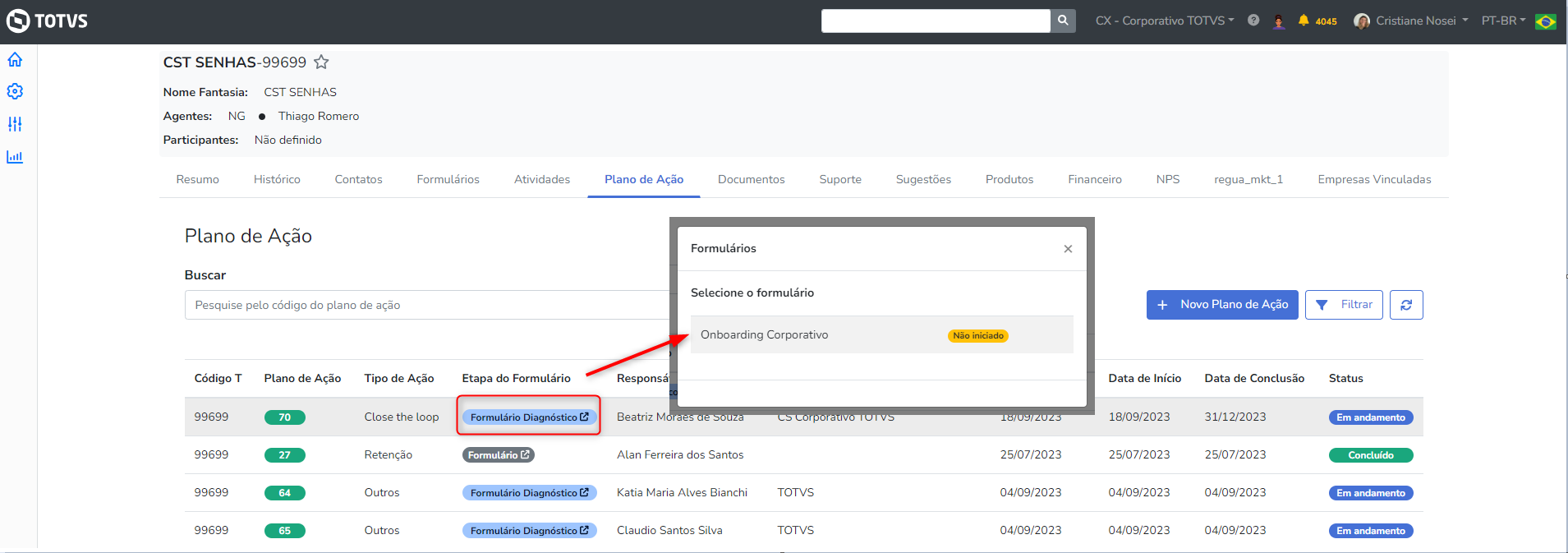Viewport: 1568px width, 553px height.
Task: Click the Tipo de Ação column header
Action: [x=399, y=379]
